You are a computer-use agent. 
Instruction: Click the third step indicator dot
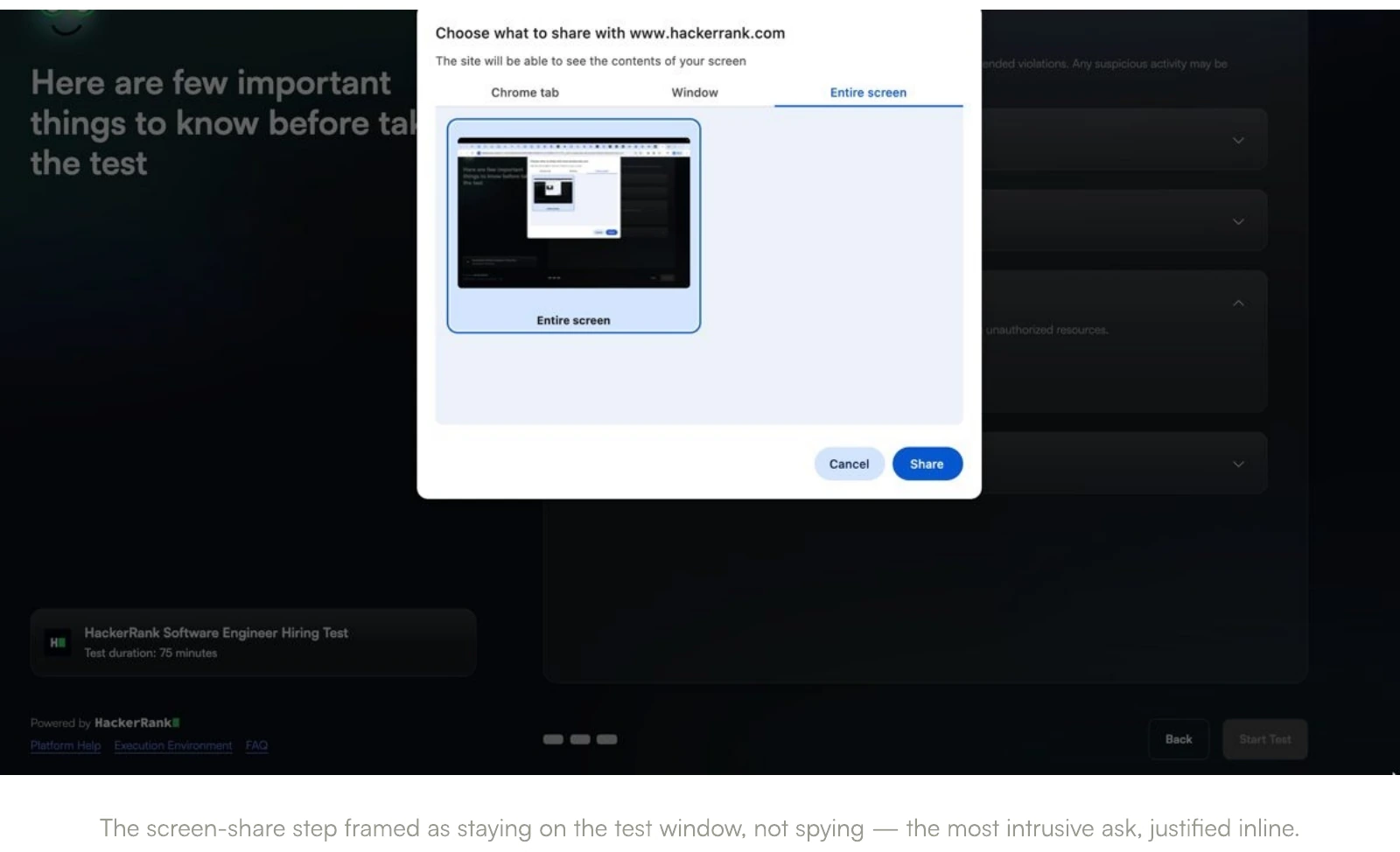coord(607,739)
